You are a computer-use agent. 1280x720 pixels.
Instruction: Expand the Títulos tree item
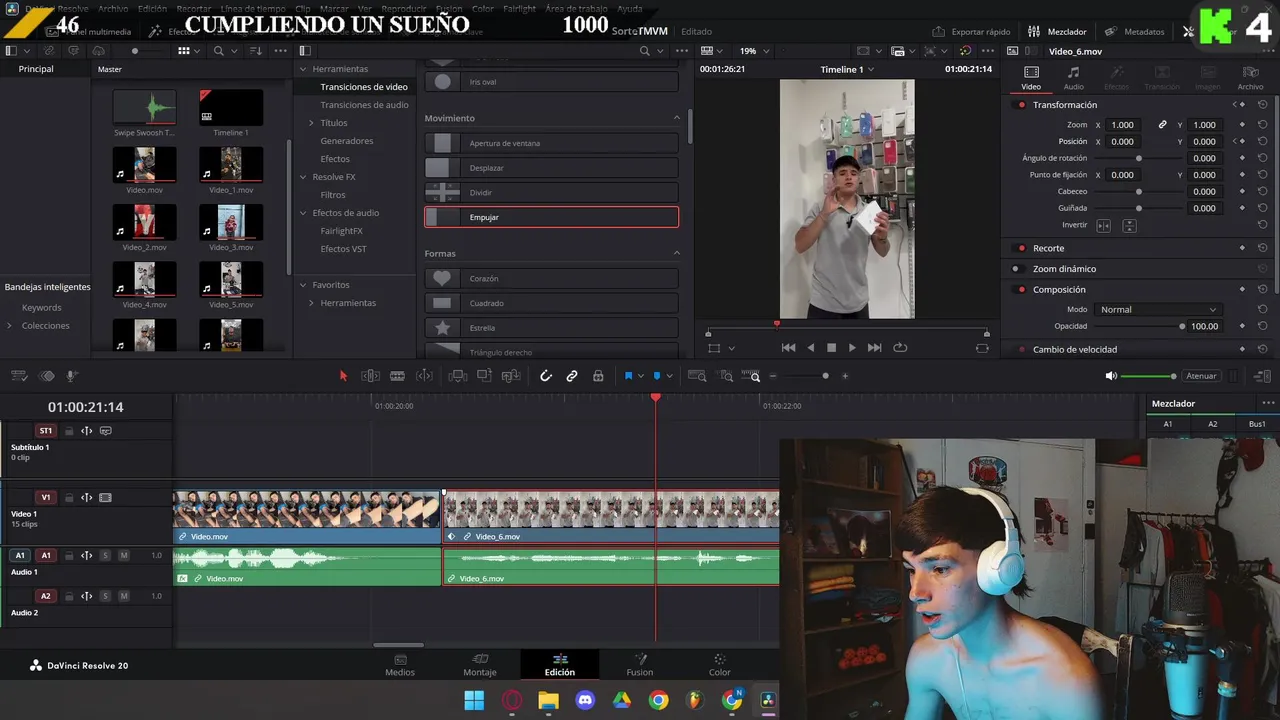(x=311, y=123)
